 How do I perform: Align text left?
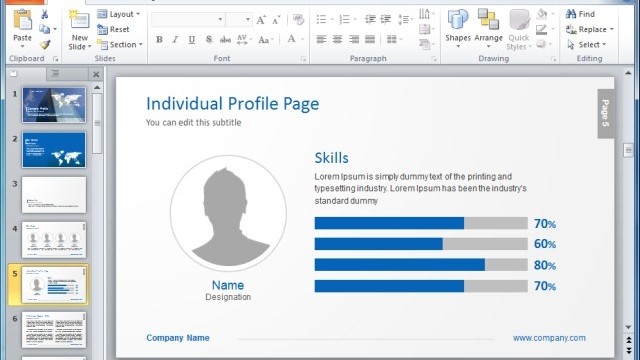(322, 39)
